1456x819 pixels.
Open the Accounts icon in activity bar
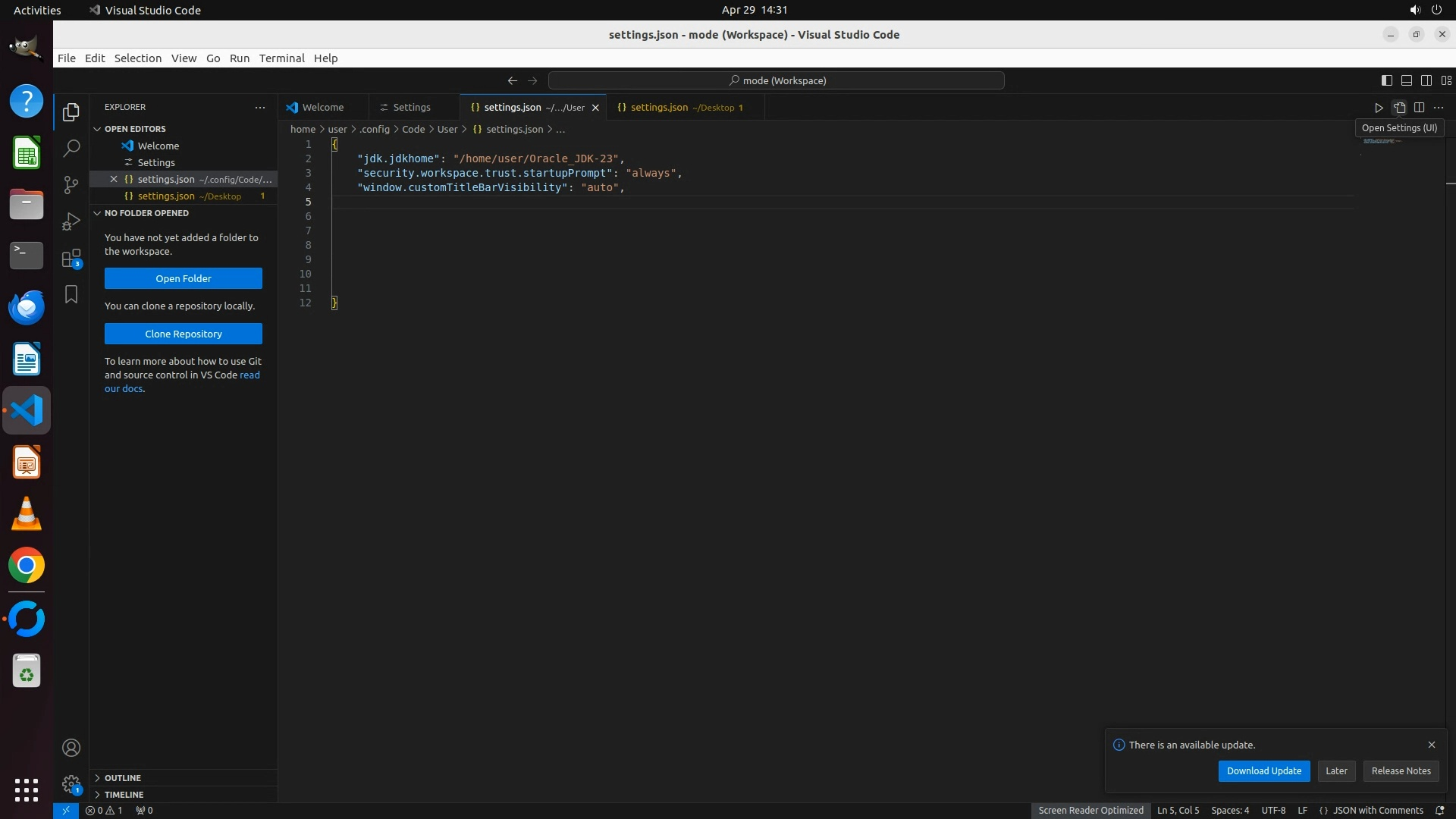pyautogui.click(x=71, y=748)
